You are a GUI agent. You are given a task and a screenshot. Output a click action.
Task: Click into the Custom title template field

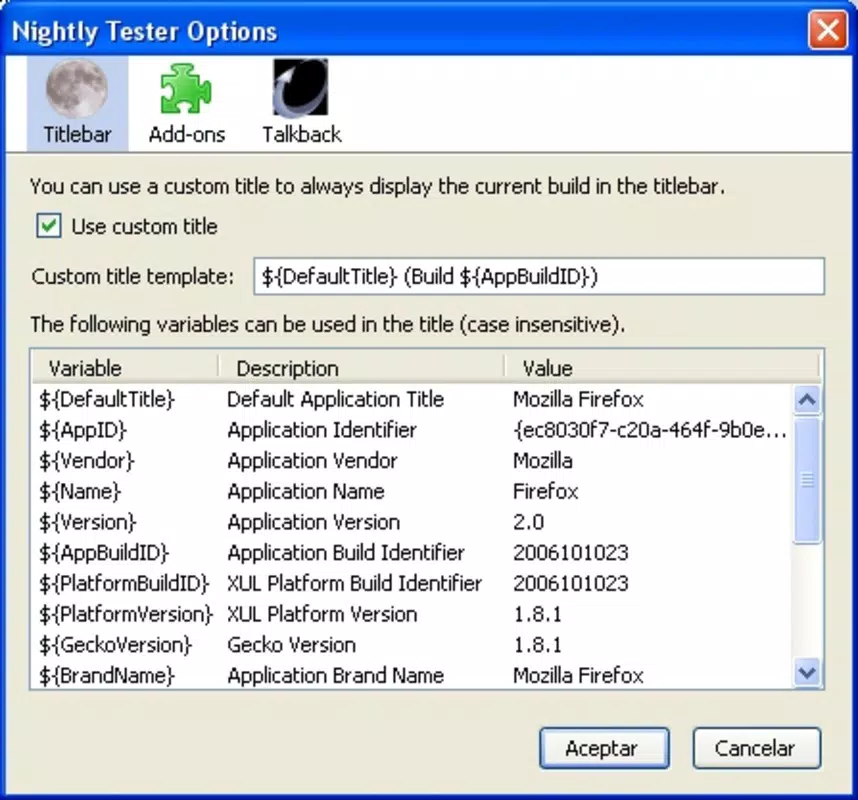(538, 276)
